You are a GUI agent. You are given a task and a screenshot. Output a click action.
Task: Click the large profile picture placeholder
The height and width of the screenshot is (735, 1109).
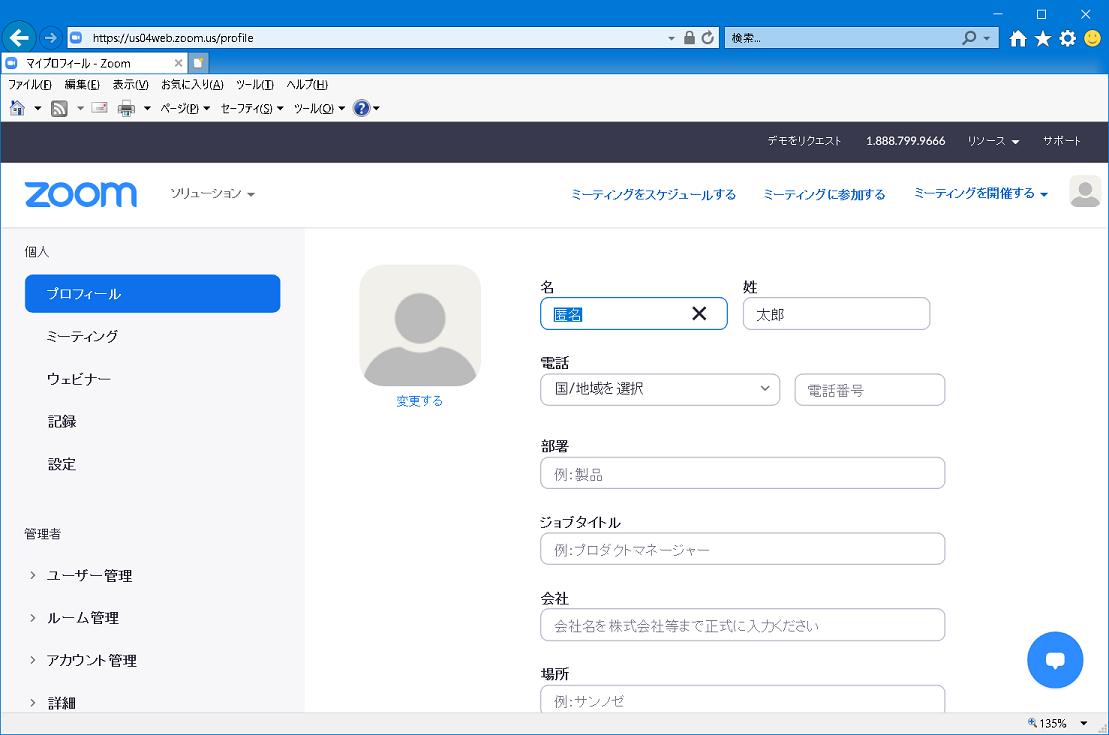pyautogui.click(x=420, y=325)
